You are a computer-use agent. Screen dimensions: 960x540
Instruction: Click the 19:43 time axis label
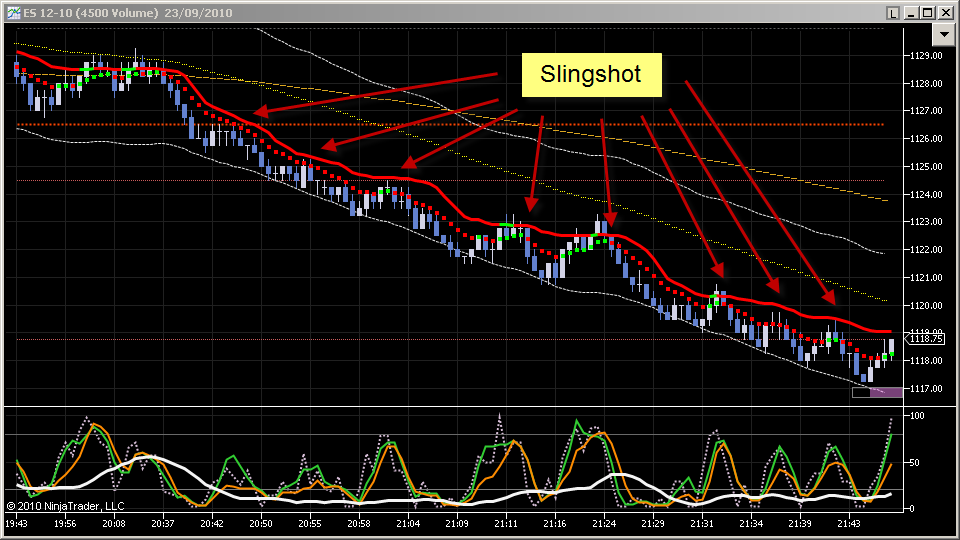pos(17,523)
